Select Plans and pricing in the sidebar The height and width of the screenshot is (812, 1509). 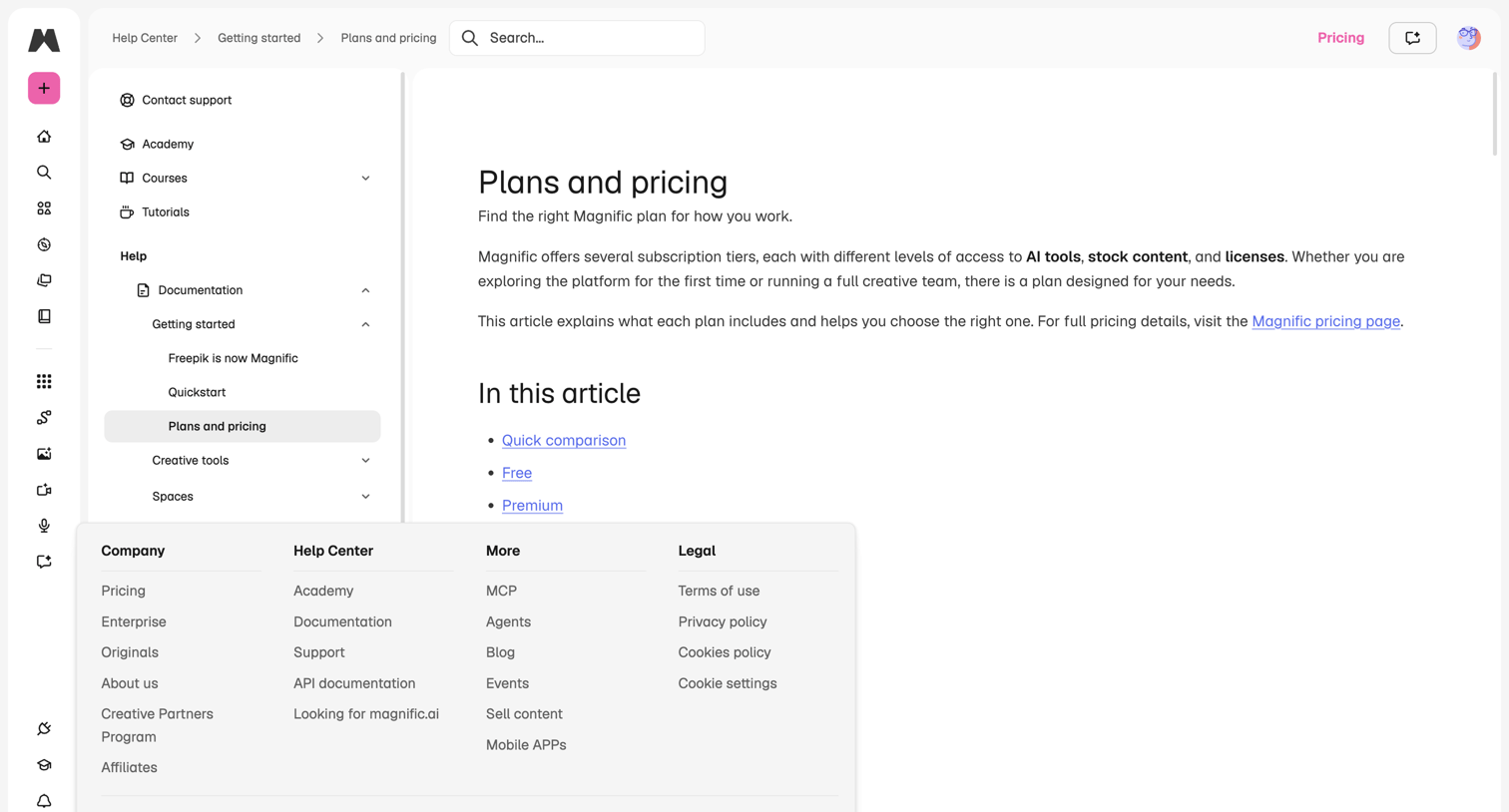pyautogui.click(x=242, y=426)
